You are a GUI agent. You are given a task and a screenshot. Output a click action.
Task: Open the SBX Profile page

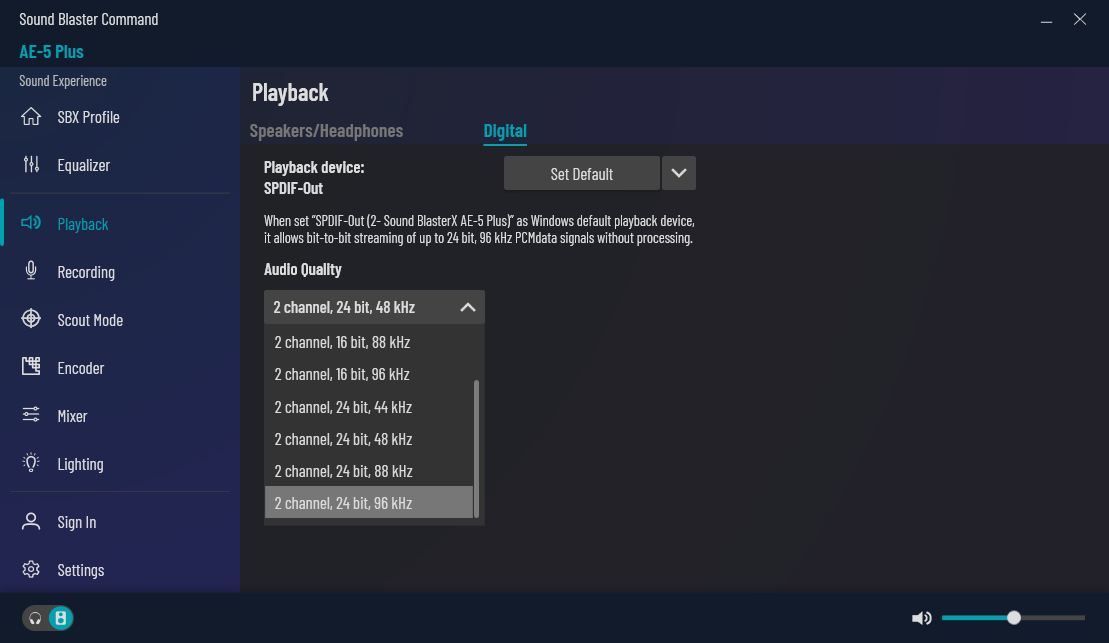(88, 117)
